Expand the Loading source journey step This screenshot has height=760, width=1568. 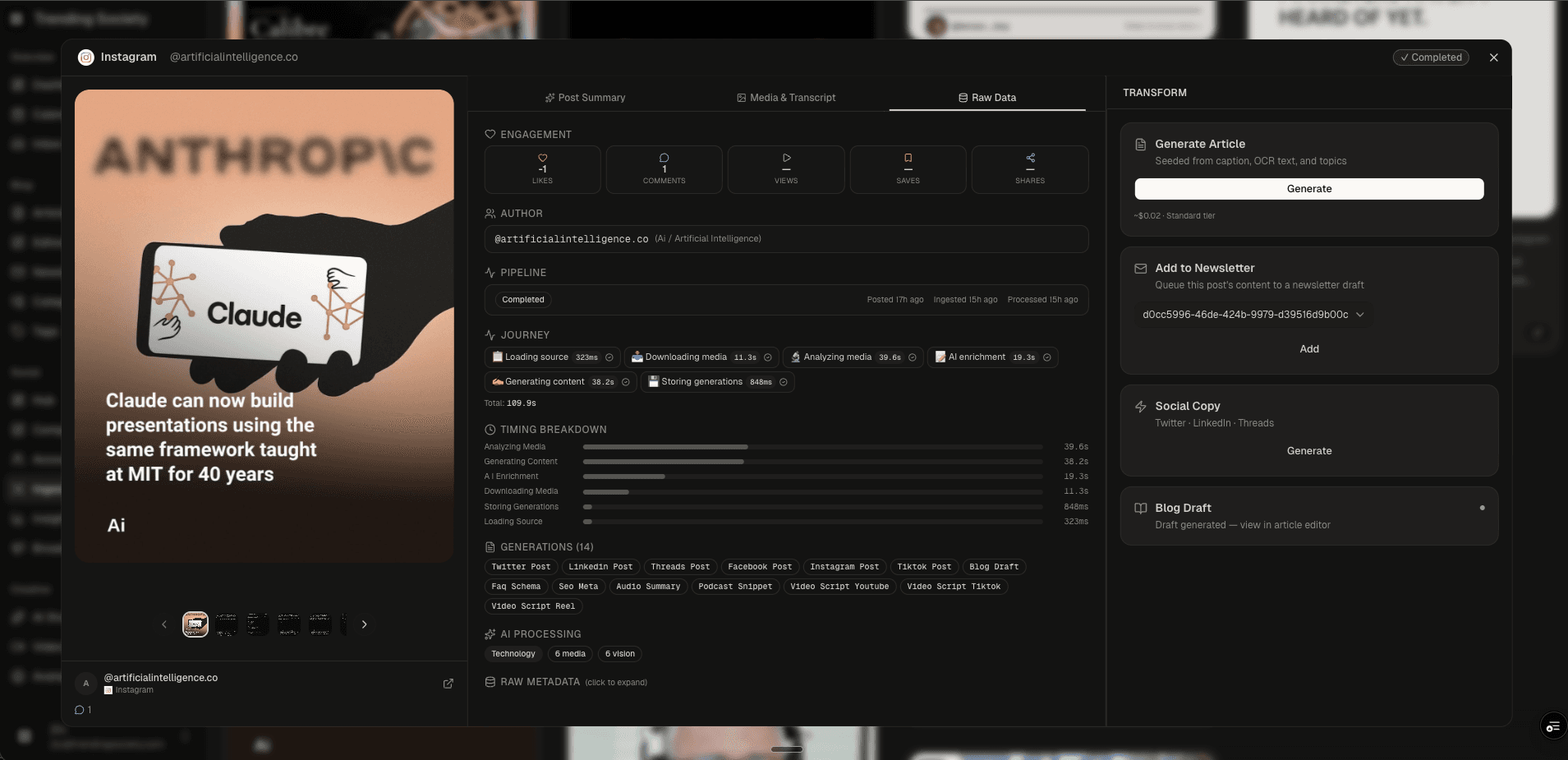coord(609,357)
